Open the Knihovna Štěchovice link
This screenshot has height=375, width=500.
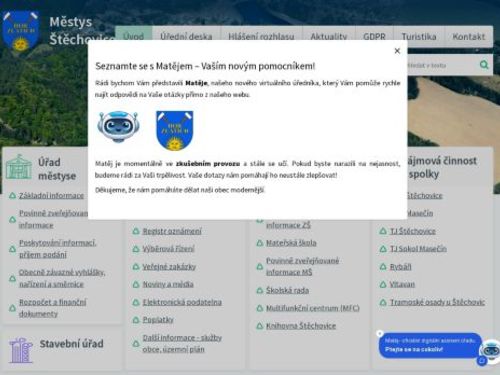[301, 326]
